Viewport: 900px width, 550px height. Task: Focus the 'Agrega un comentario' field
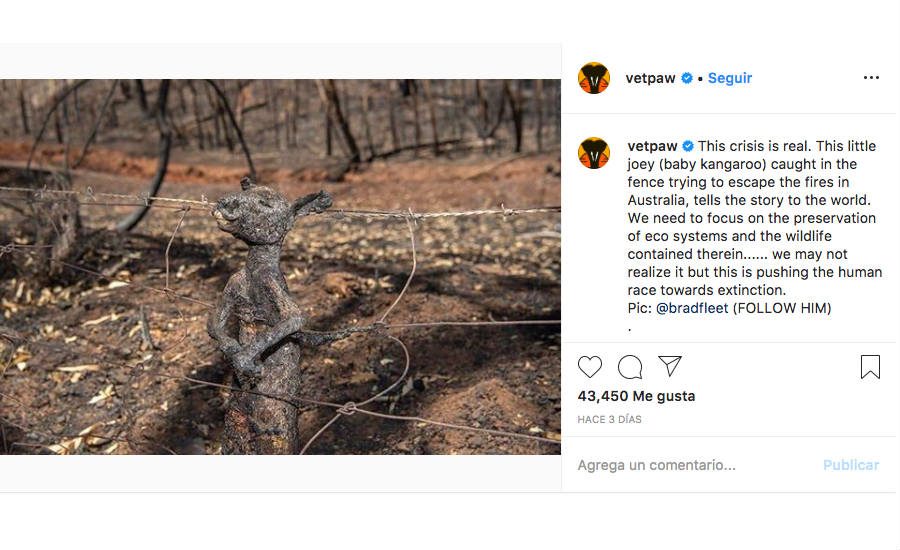point(690,465)
